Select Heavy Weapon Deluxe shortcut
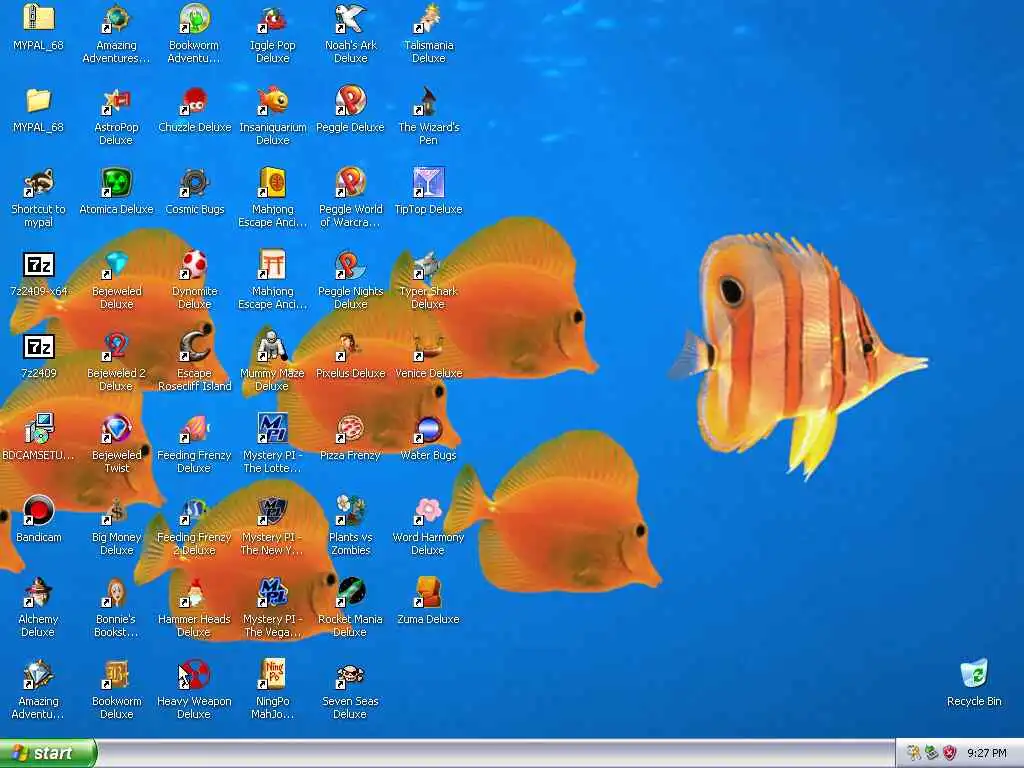The height and width of the screenshot is (768, 1024). coord(194,675)
